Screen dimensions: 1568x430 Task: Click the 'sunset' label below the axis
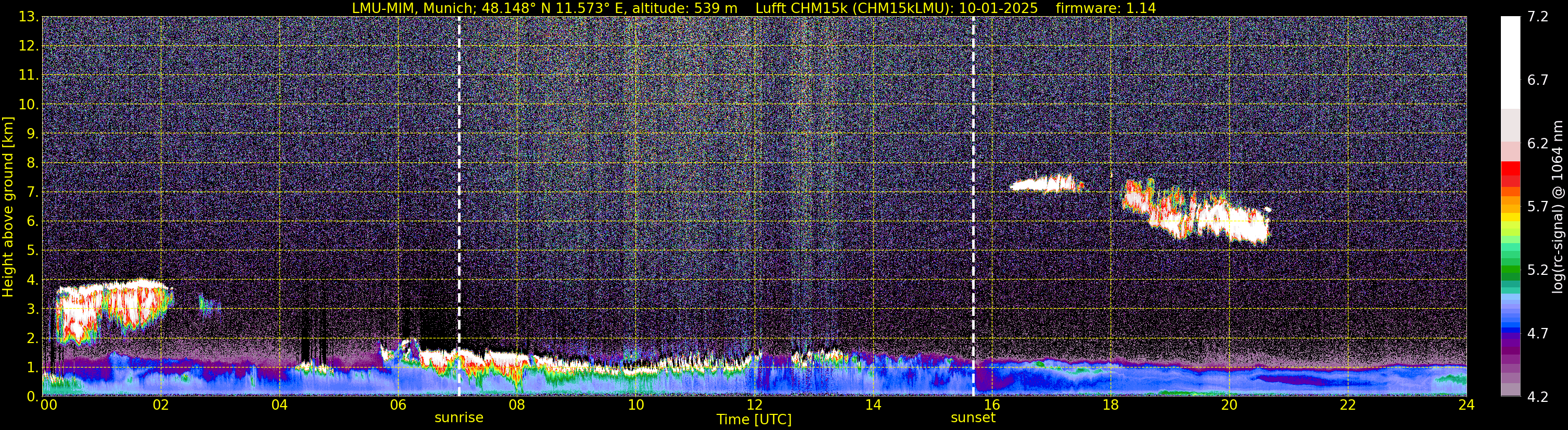coord(973,418)
